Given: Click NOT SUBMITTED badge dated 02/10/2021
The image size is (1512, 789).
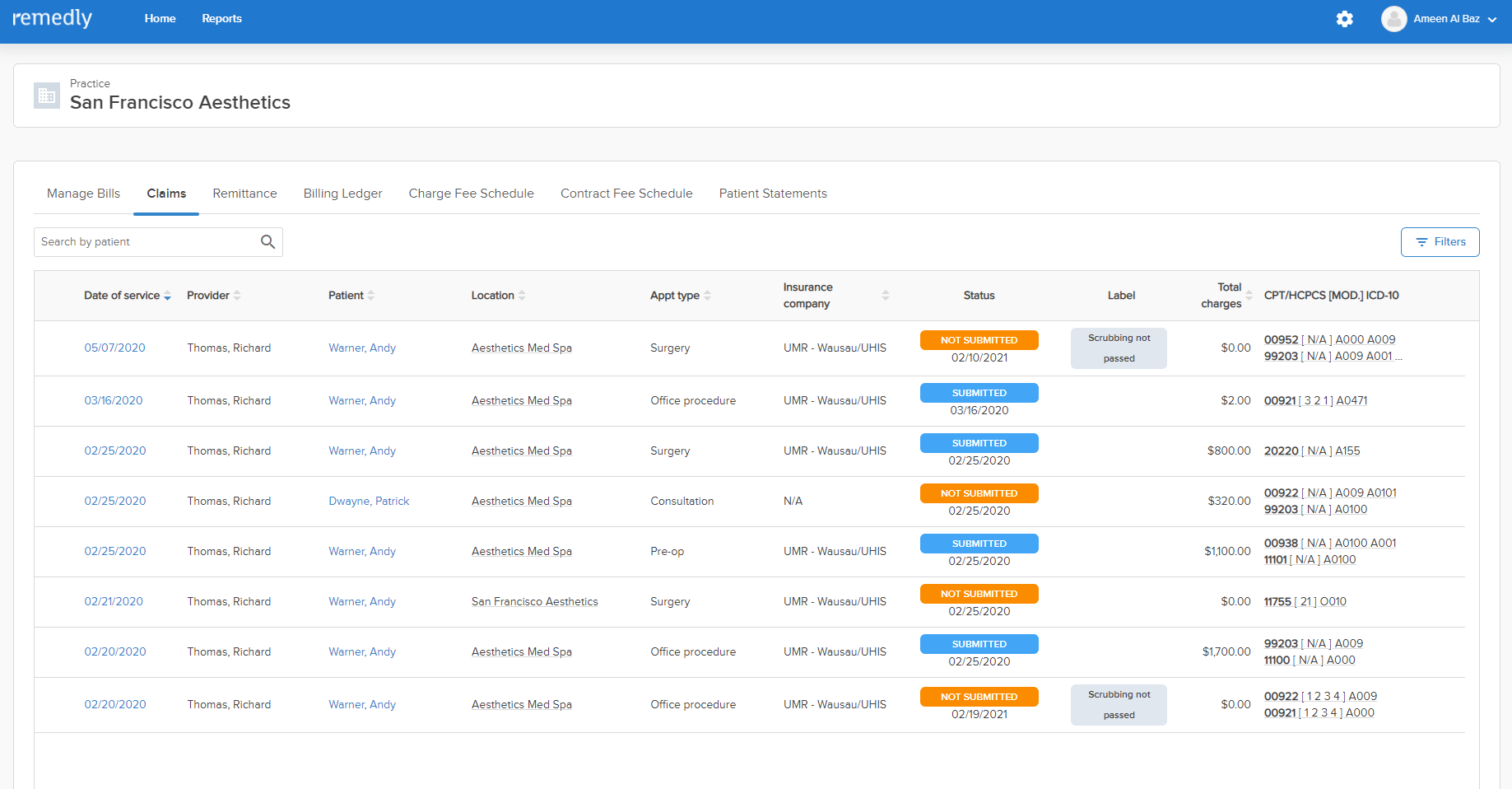Looking at the screenshot, I should tap(979, 340).
